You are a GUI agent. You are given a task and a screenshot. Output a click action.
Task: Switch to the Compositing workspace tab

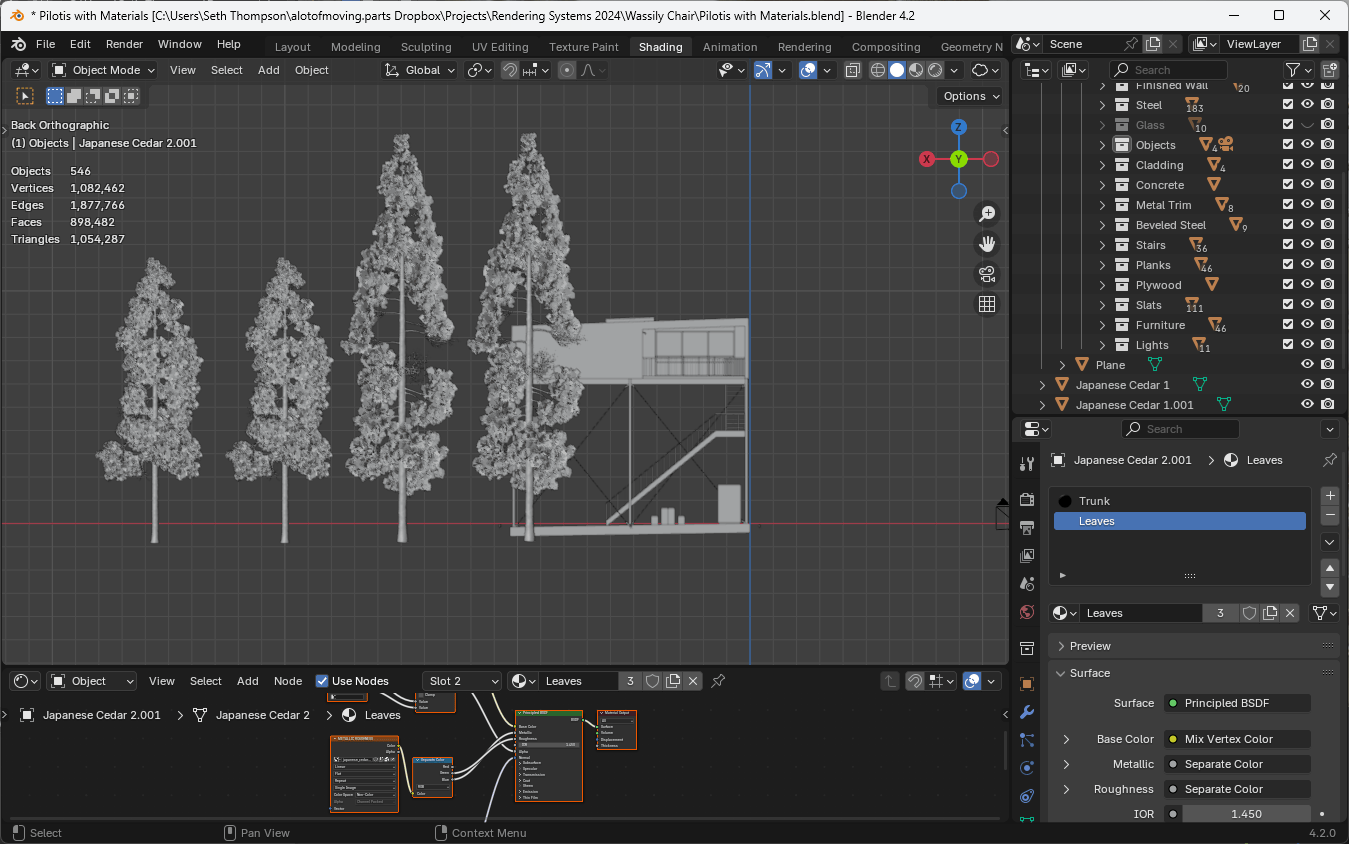coord(885,47)
